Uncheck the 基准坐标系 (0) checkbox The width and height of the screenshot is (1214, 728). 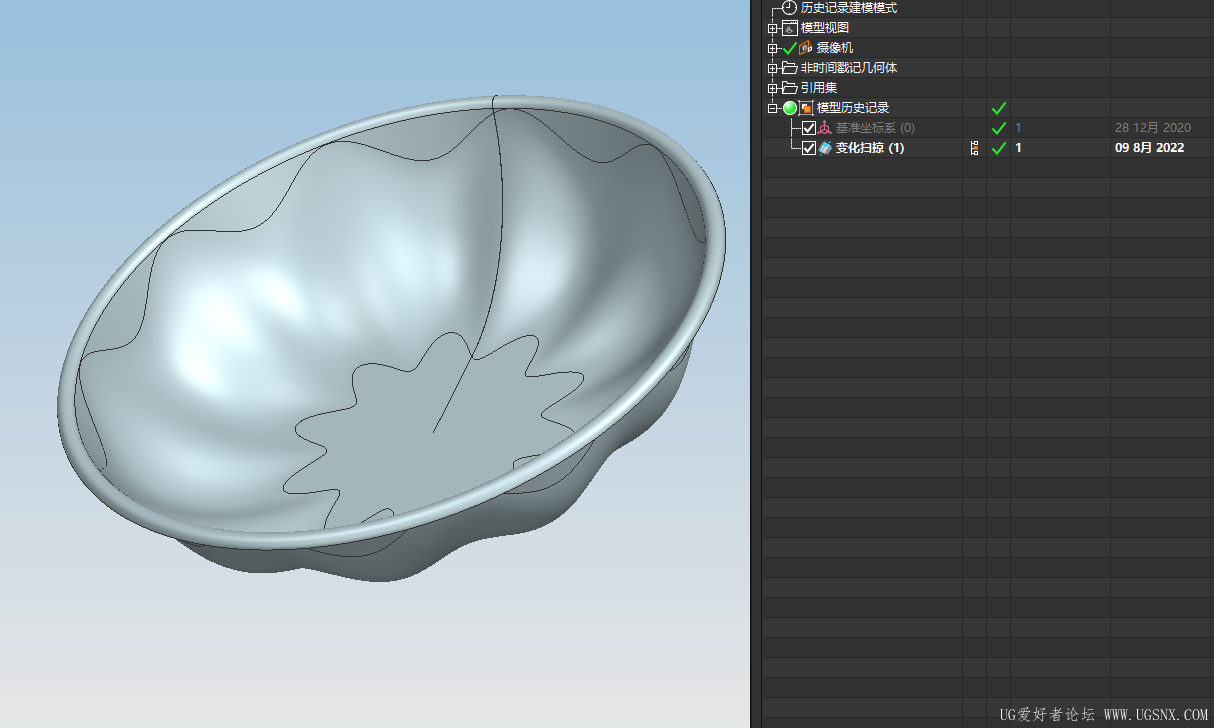[809, 128]
